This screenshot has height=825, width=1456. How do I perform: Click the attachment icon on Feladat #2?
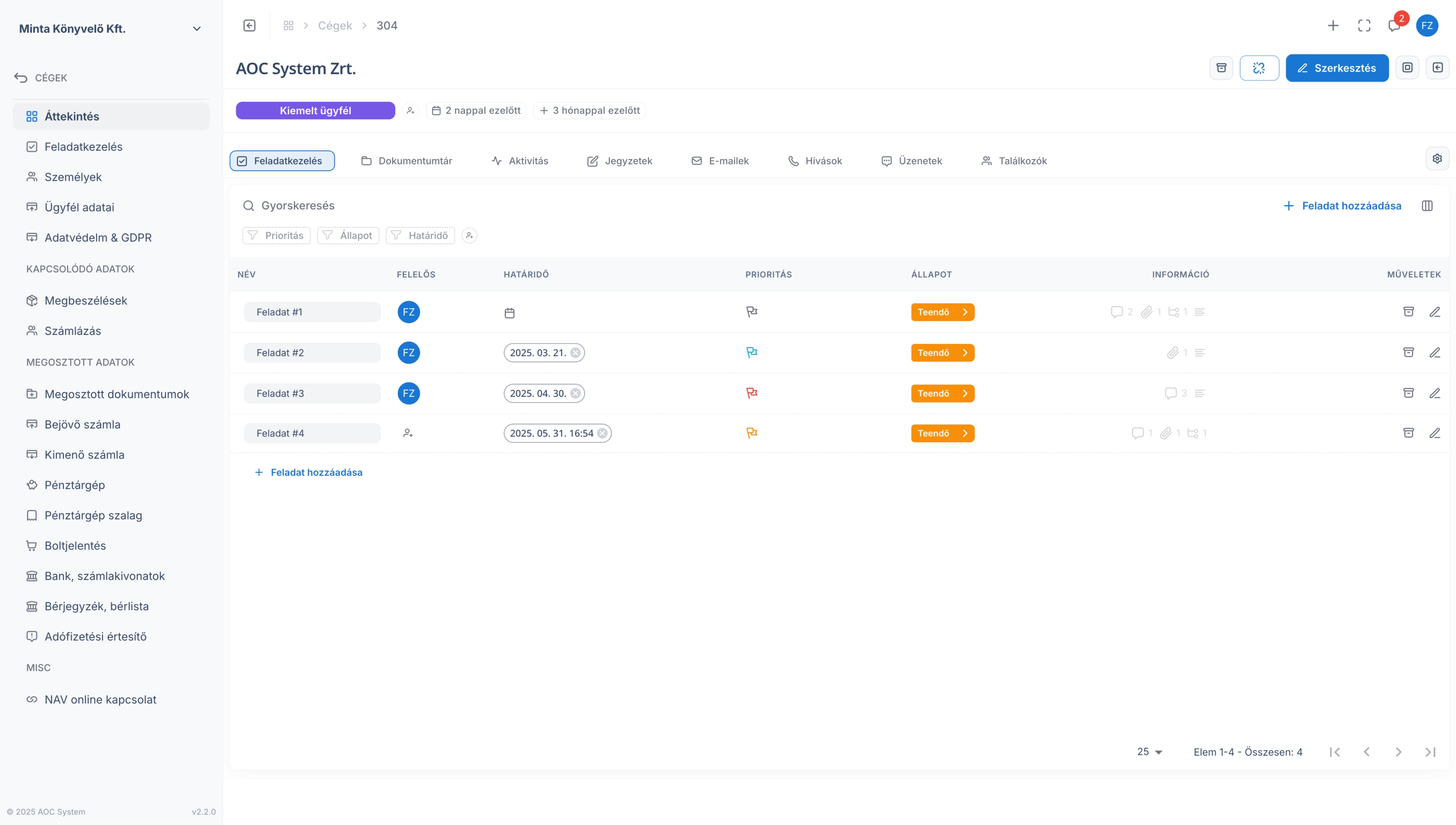point(1173,352)
